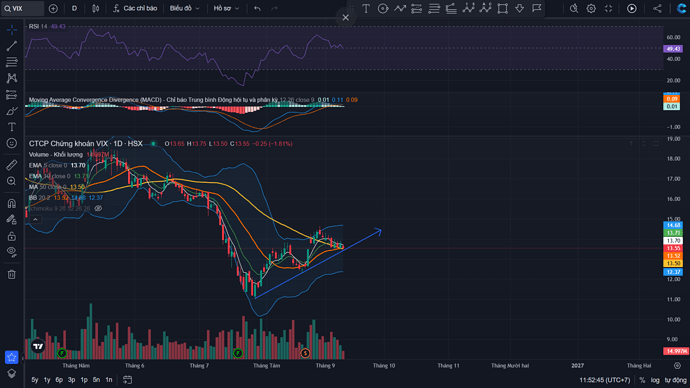Select the 3p time range
Image resolution: width=690 pixels, height=388 pixels.
(x=71, y=380)
